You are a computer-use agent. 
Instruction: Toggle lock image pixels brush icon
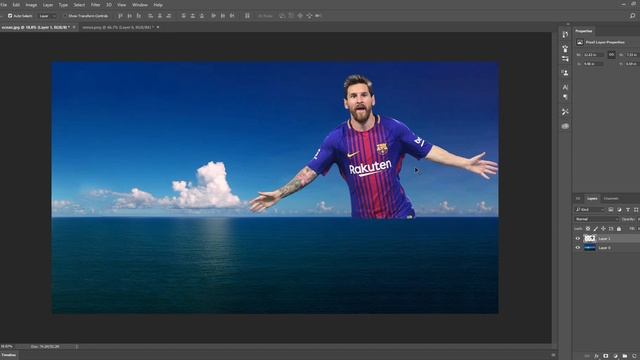point(596,229)
